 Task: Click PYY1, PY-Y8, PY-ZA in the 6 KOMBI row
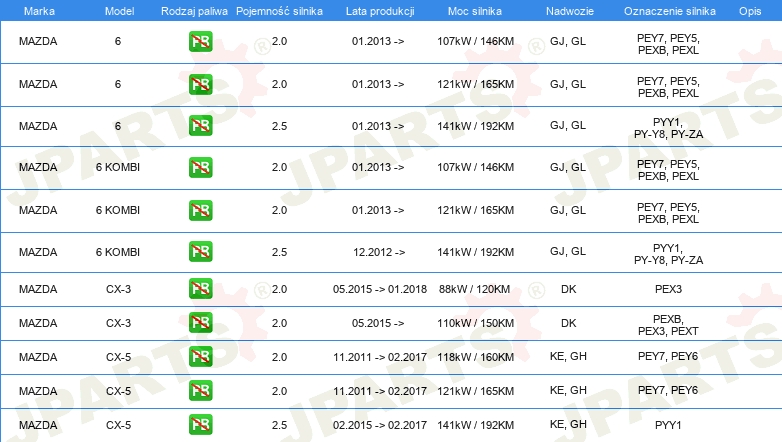[668, 254]
